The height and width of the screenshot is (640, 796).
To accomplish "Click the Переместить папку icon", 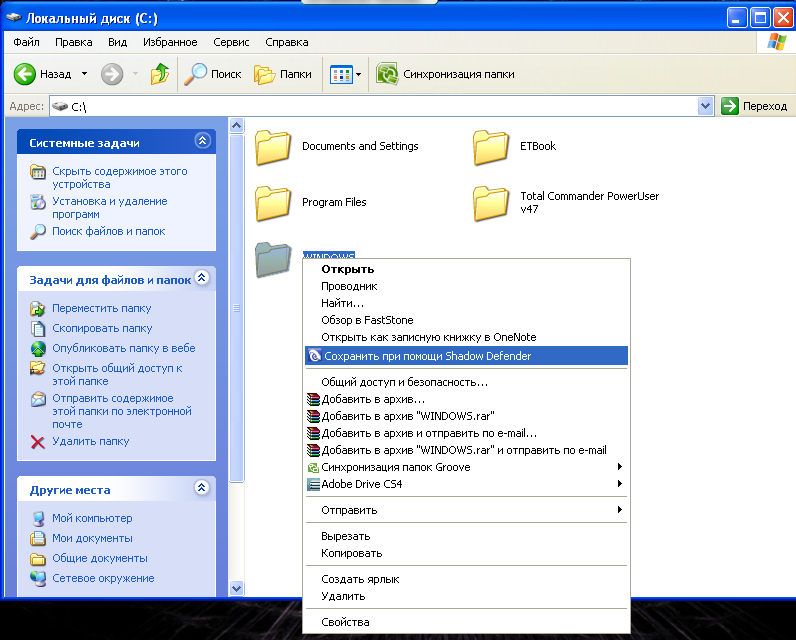I will click(x=38, y=309).
